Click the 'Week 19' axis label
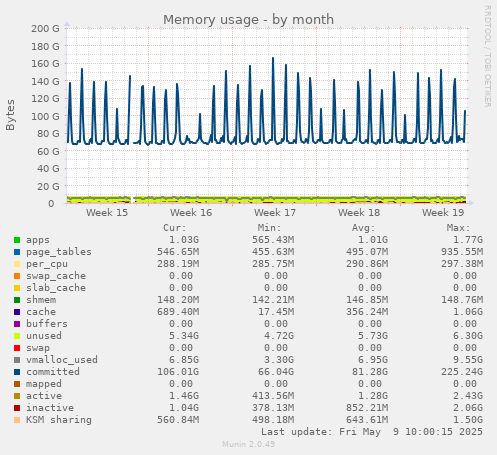This screenshot has height=455, width=497. [x=443, y=213]
